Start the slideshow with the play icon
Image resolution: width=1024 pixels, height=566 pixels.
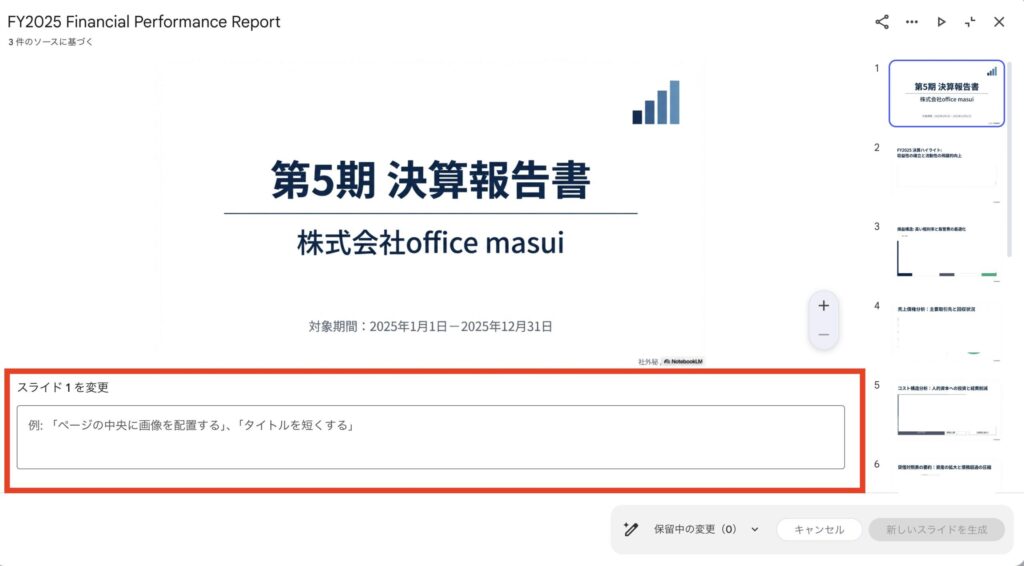[x=941, y=22]
